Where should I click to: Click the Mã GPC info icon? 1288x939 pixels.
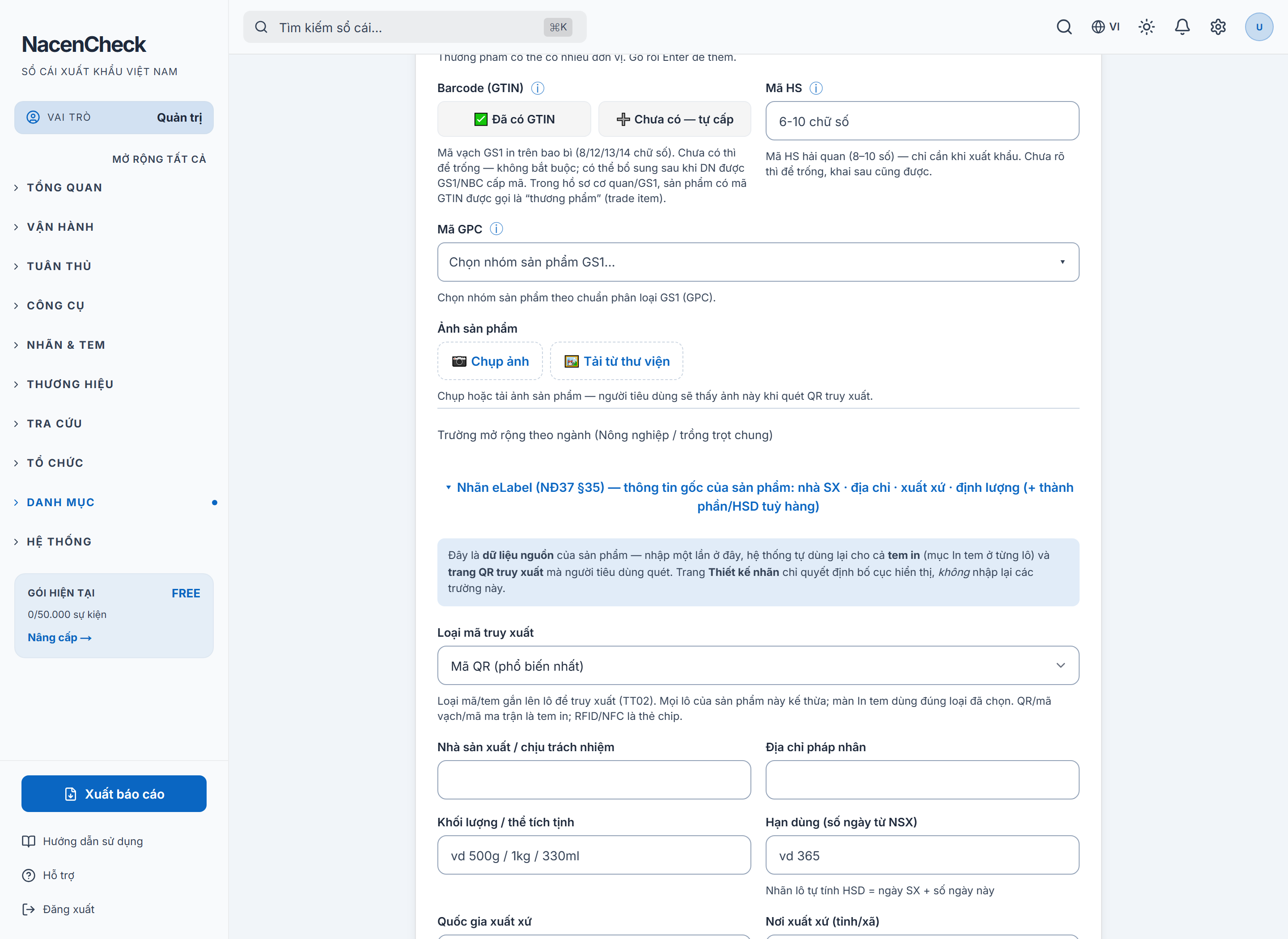pyautogui.click(x=496, y=229)
